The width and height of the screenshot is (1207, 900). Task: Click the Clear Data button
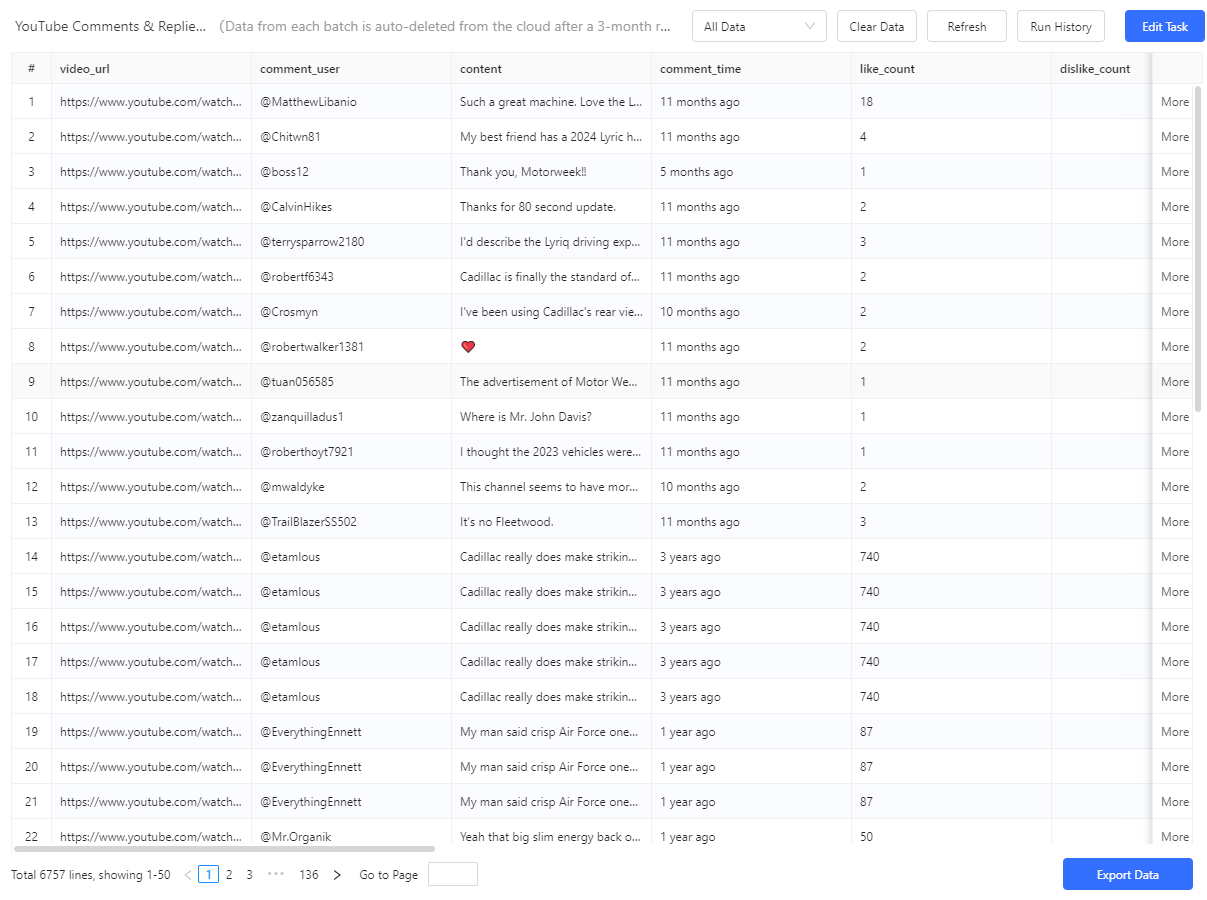coord(876,27)
